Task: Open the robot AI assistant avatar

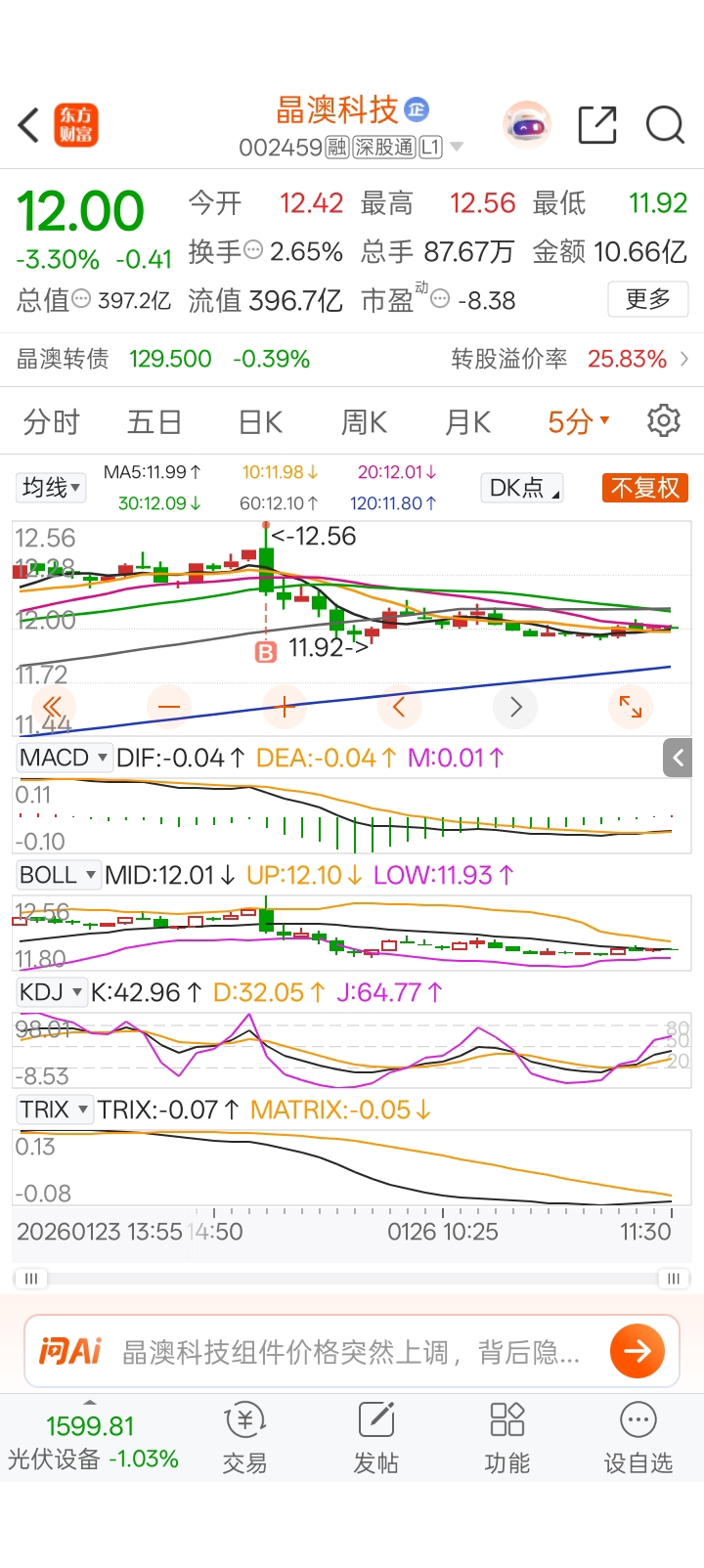Action: 527,125
